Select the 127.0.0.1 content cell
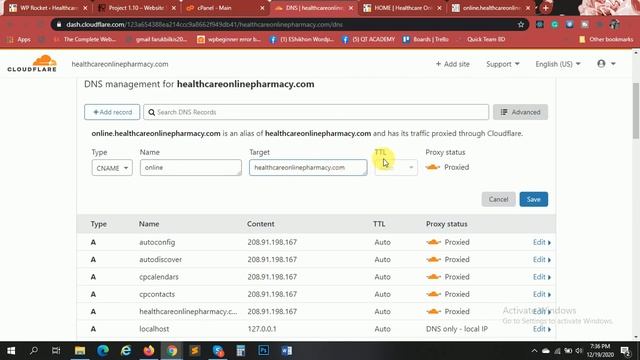 coord(262,329)
